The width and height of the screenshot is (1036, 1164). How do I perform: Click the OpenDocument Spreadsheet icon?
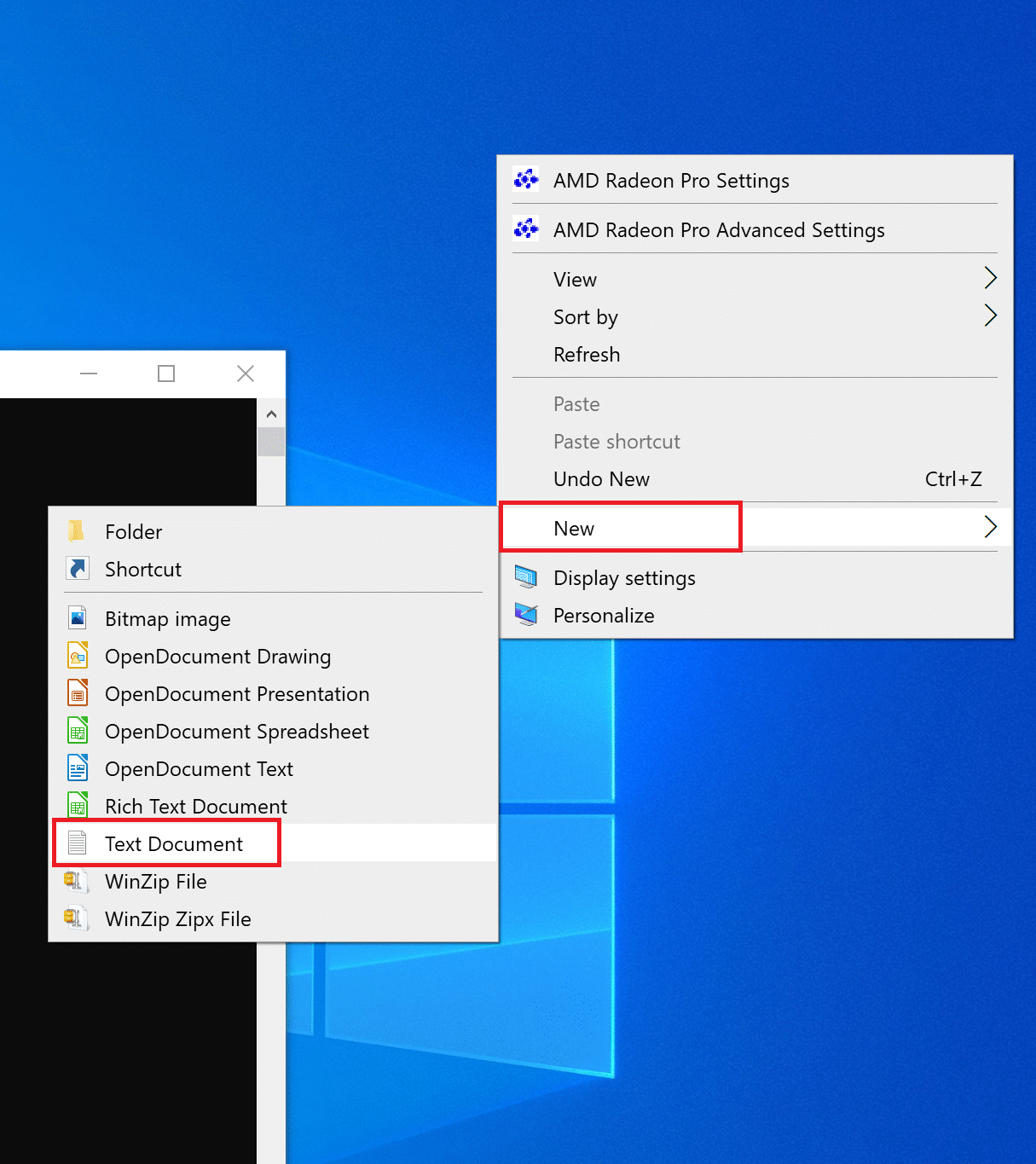point(78,730)
